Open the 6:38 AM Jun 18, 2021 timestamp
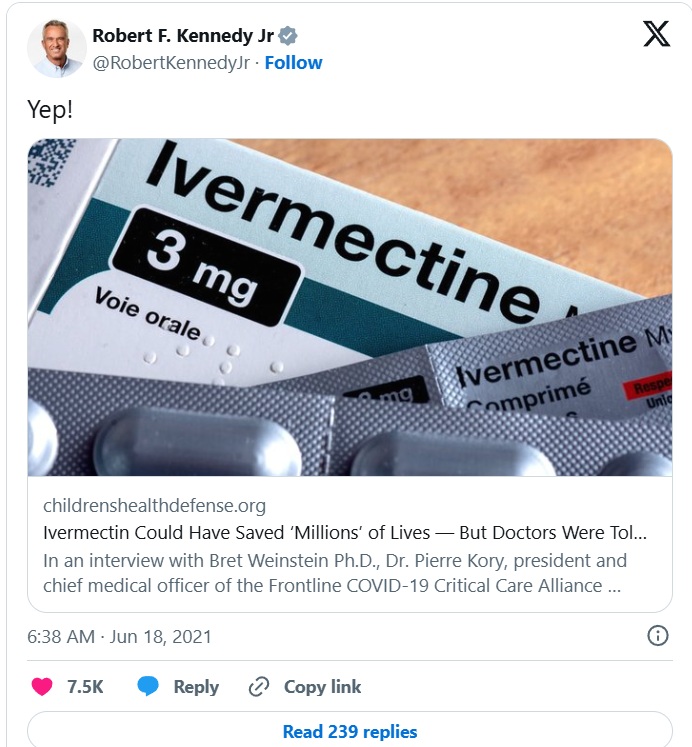 [x=119, y=636]
